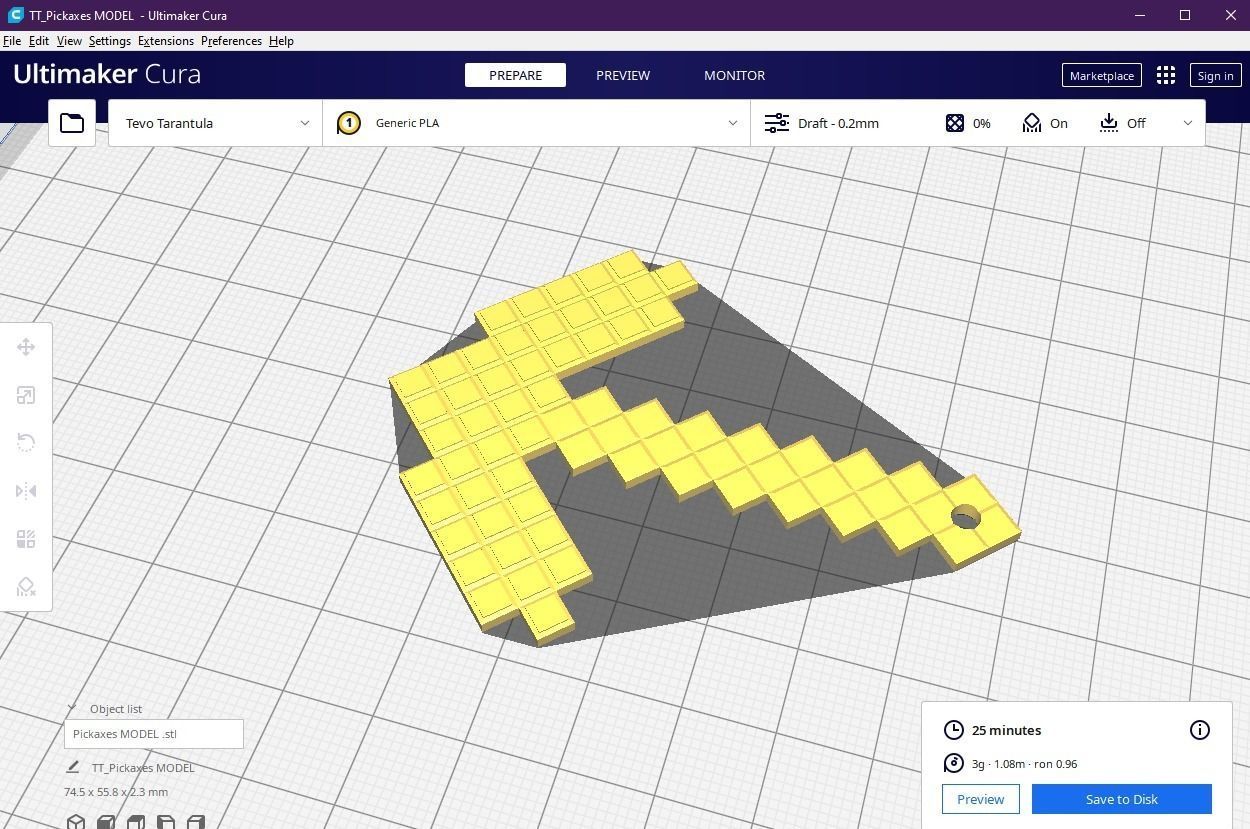The width and height of the screenshot is (1250, 829).
Task: Click Cura logo in title bar
Action: click(x=15, y=15)
